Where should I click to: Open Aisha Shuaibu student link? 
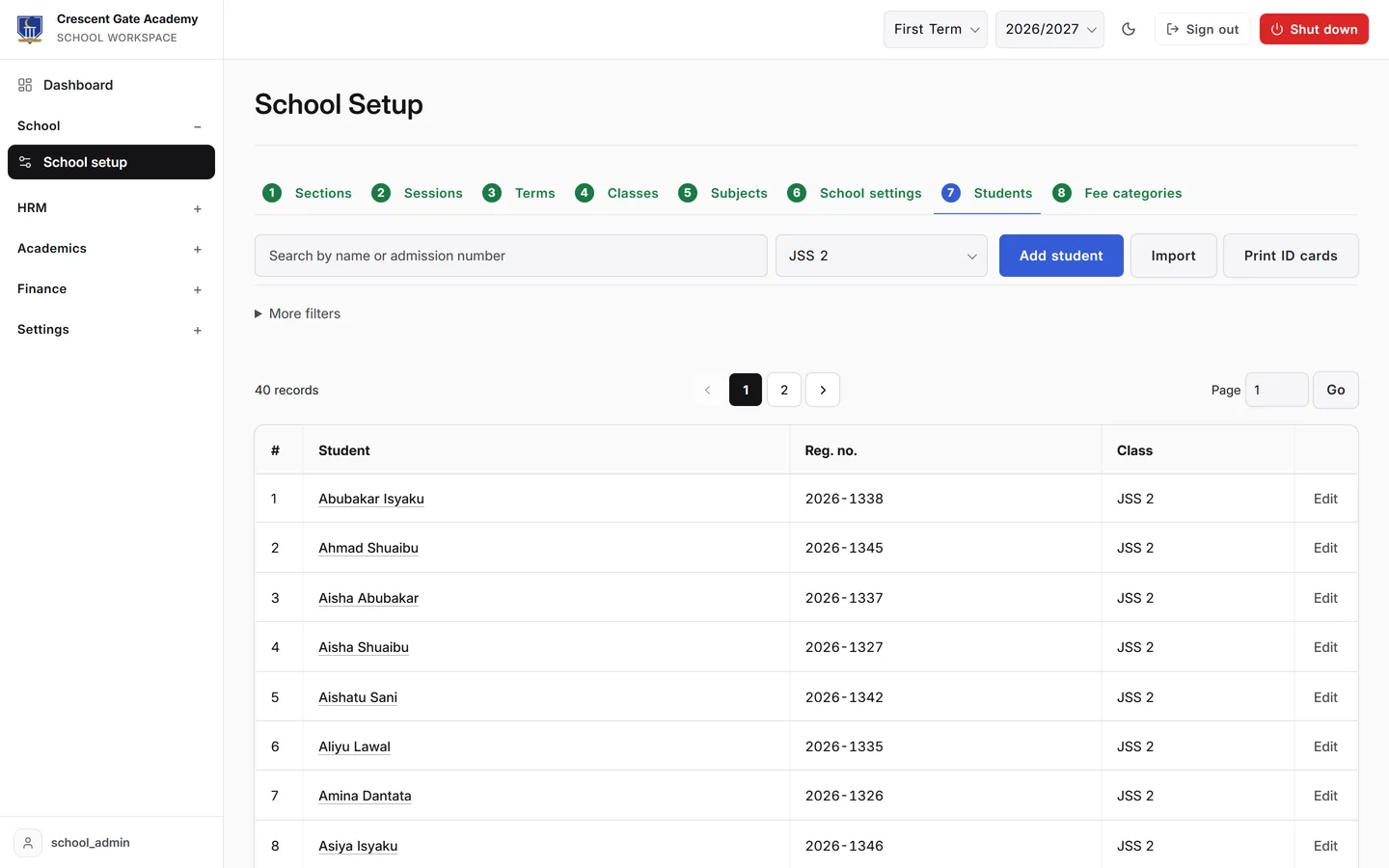point(364,647)
